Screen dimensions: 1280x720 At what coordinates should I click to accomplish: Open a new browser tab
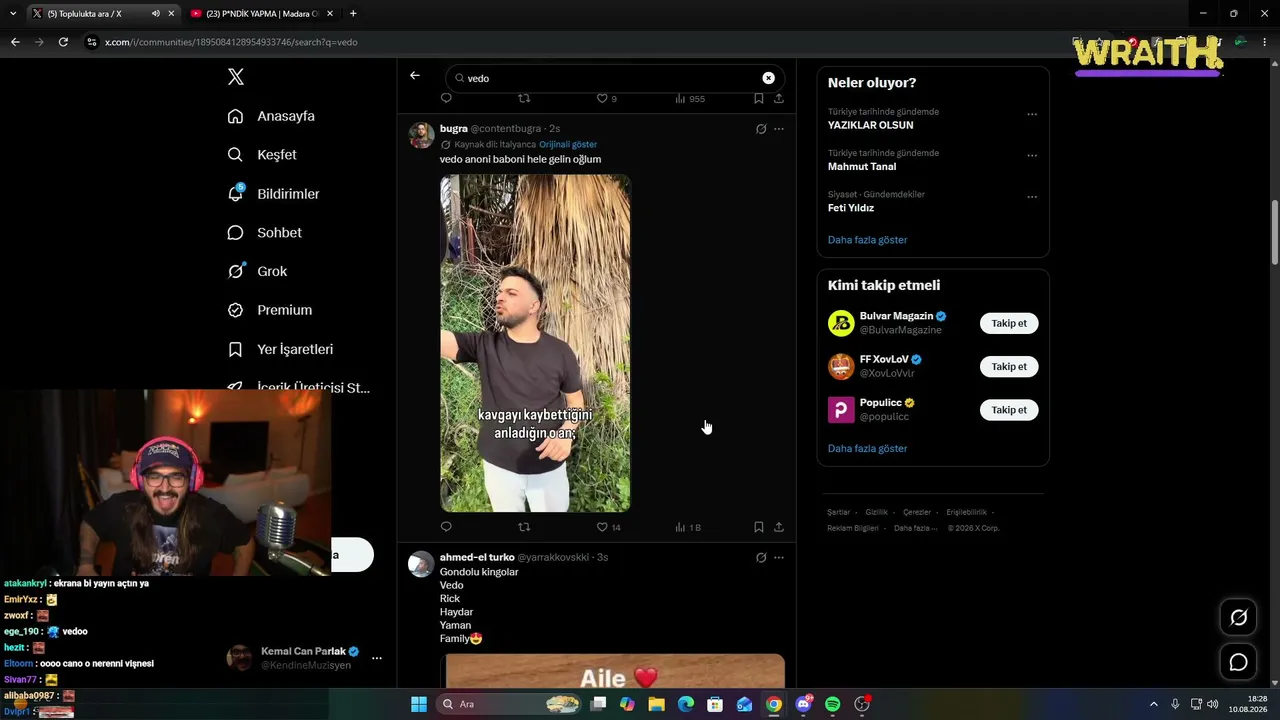click(353, 13)
